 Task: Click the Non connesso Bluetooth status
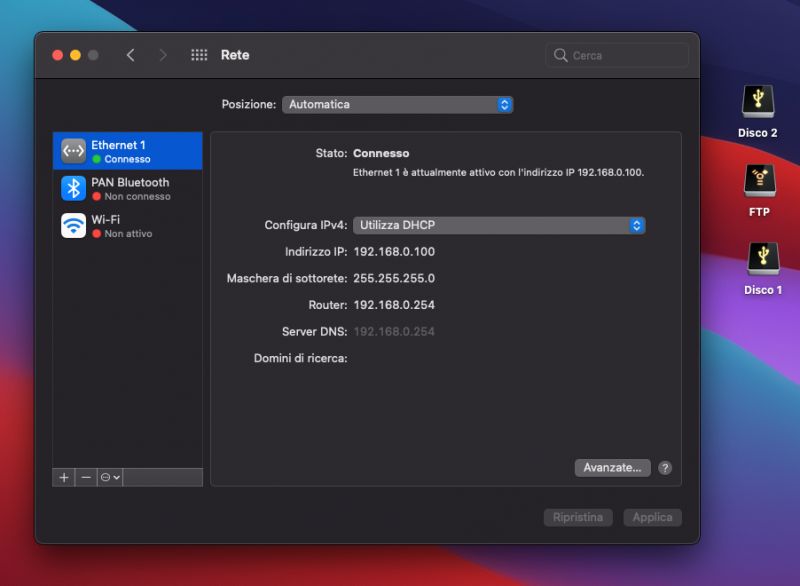(x=137, y=196)
